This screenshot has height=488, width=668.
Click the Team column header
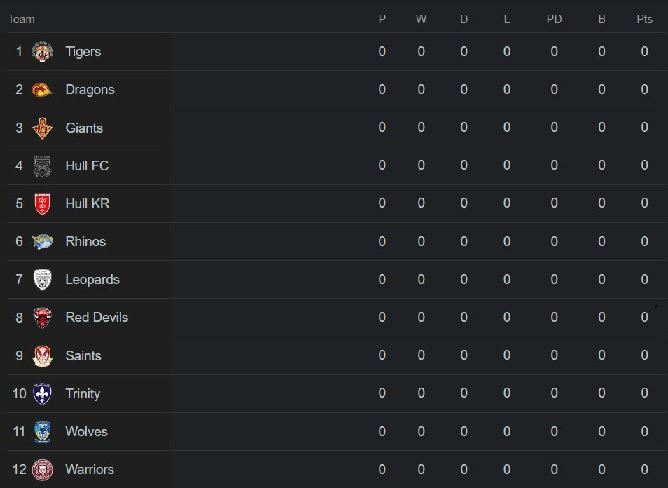pos(22,19)
